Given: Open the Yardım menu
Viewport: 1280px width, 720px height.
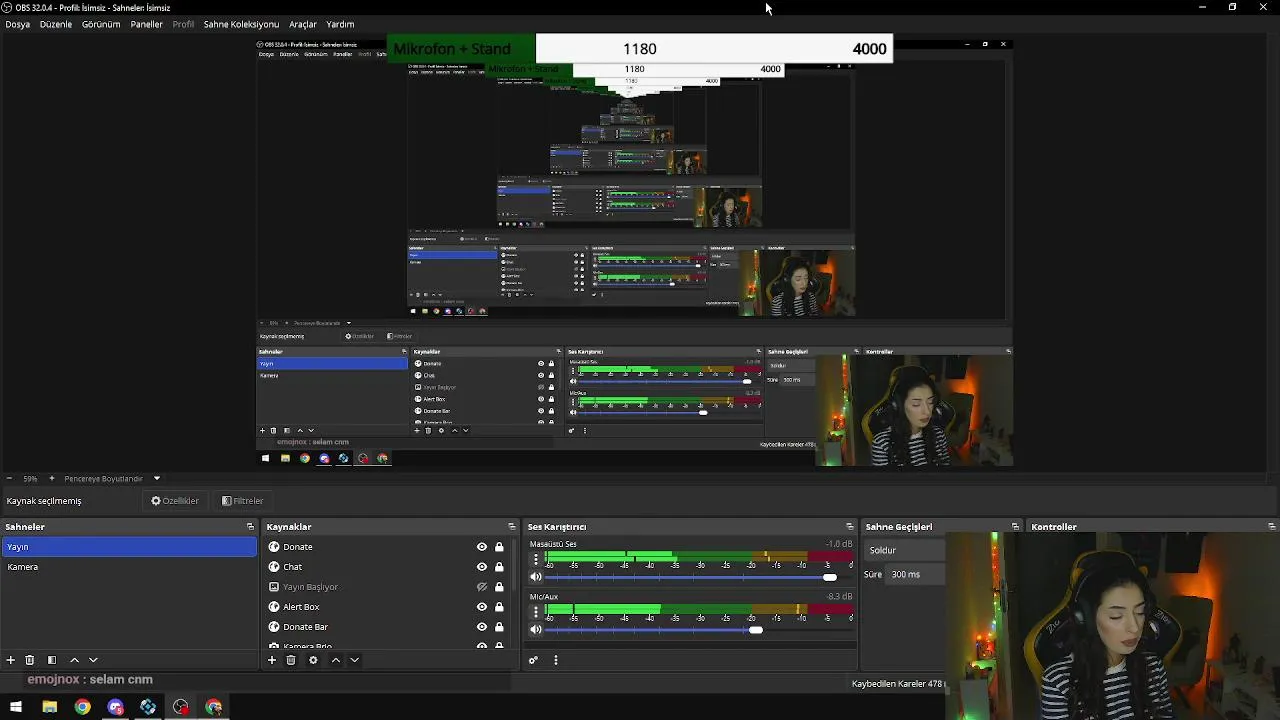Looking at the screenshot, I should click(340, 24).
